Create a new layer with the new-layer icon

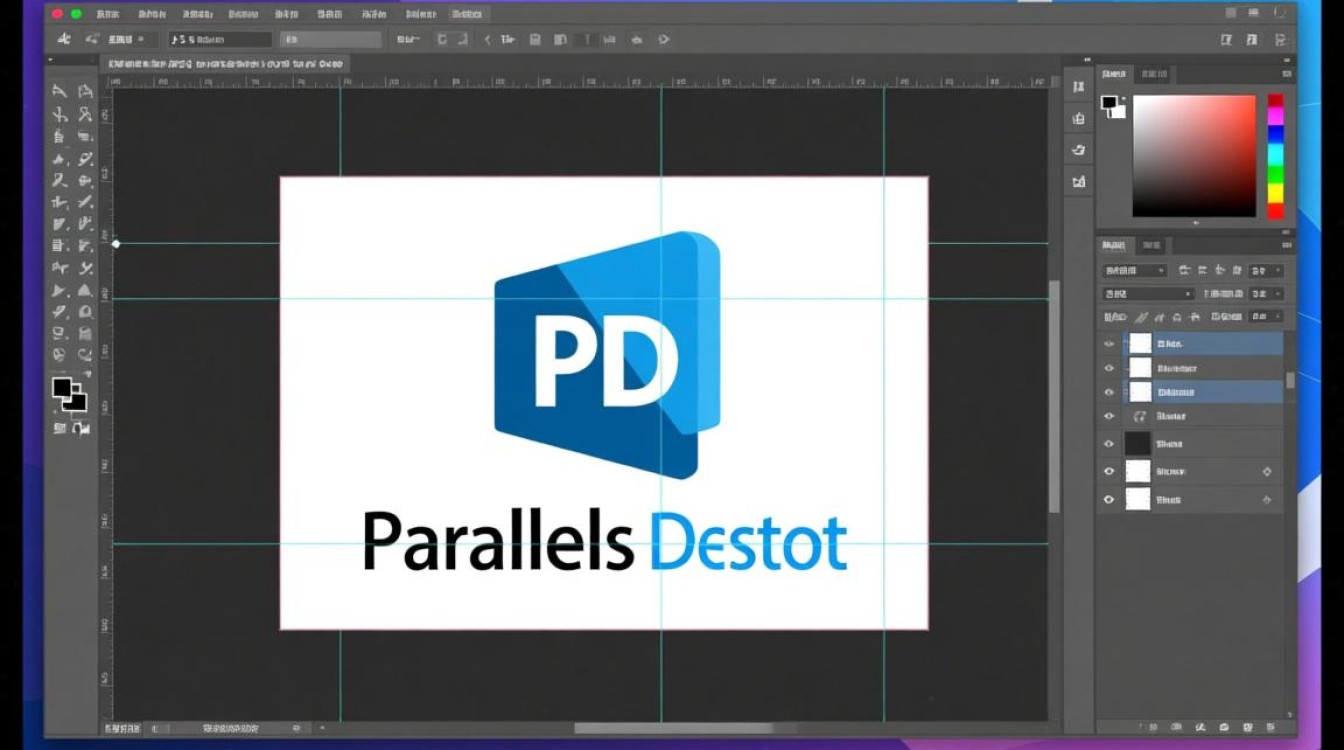click(1249, 727)
